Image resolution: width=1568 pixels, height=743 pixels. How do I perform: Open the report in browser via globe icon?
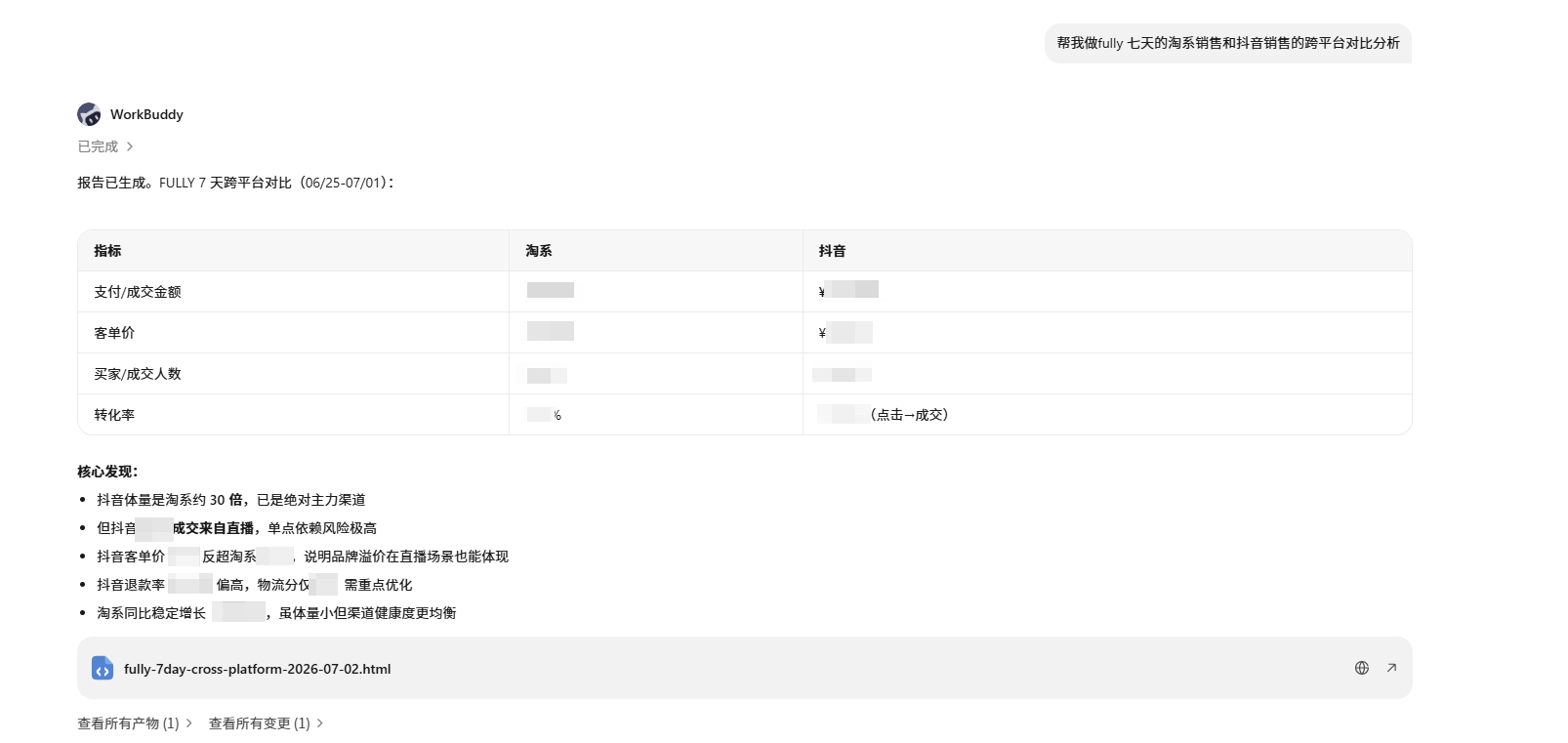point(1362,668)
